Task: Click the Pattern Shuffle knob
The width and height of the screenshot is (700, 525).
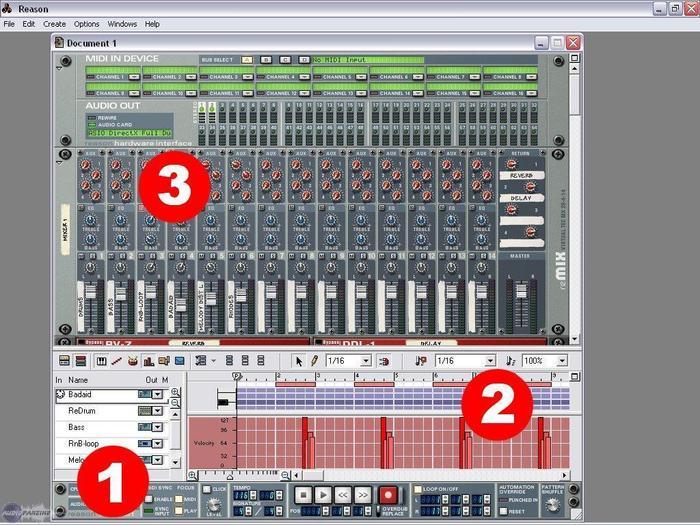Action: click(x=553, y=505)
